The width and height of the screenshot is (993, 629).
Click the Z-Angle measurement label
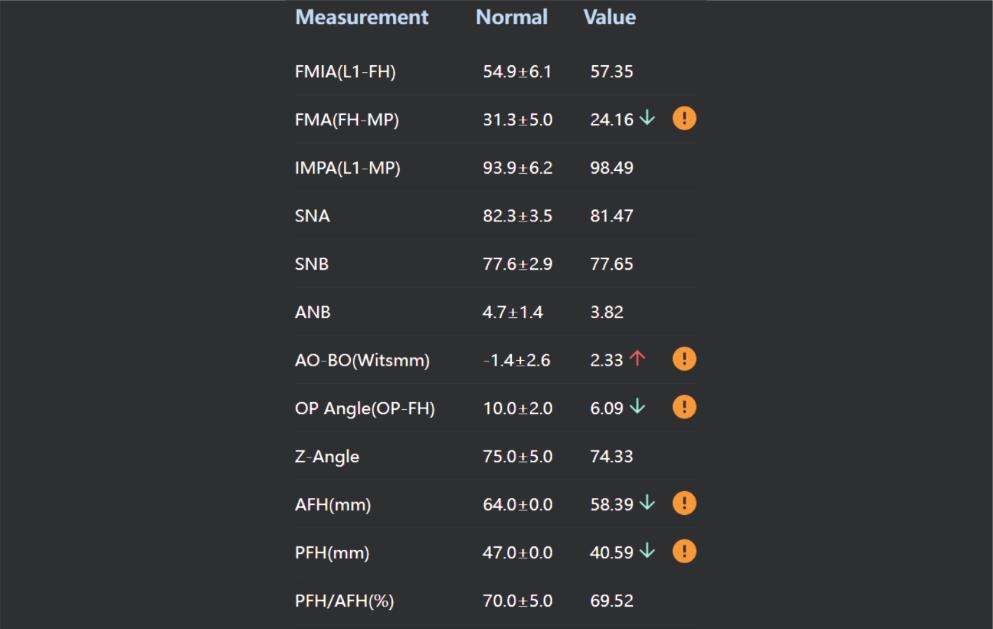coord(327,457)
